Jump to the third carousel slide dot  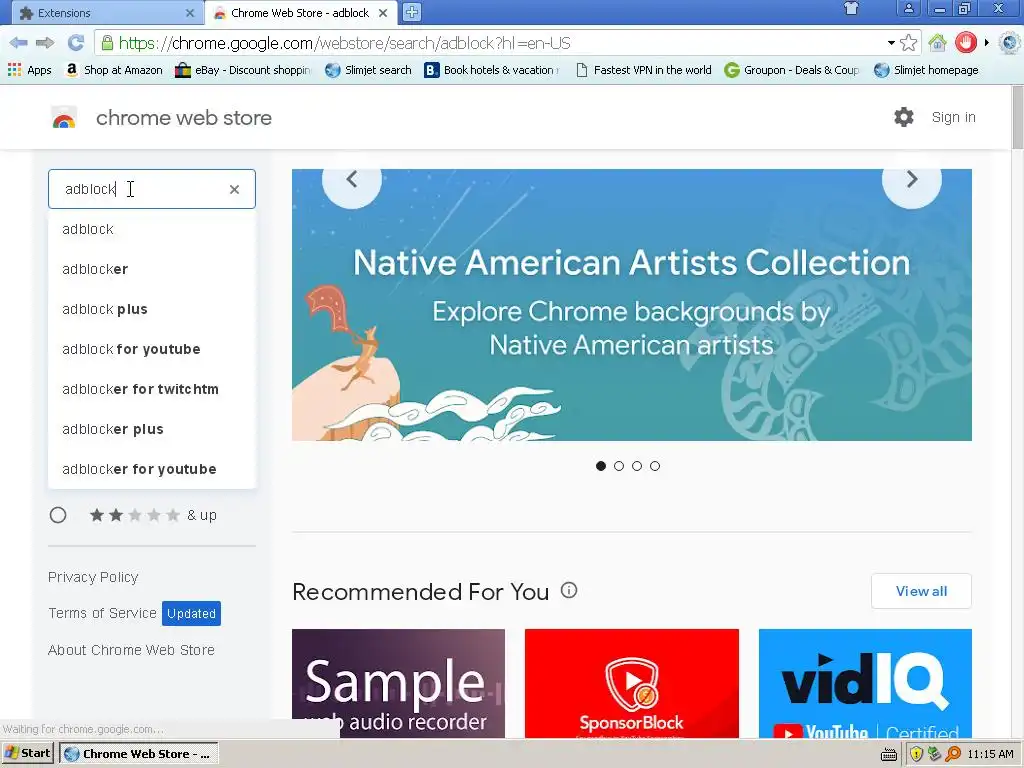[x=637, y=466]
